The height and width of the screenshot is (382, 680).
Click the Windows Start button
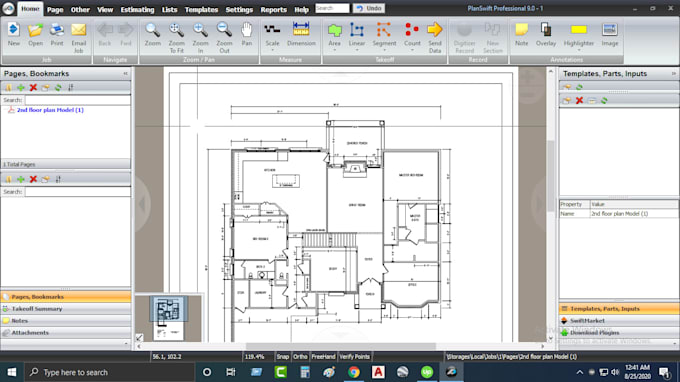[x=12, y=372]
